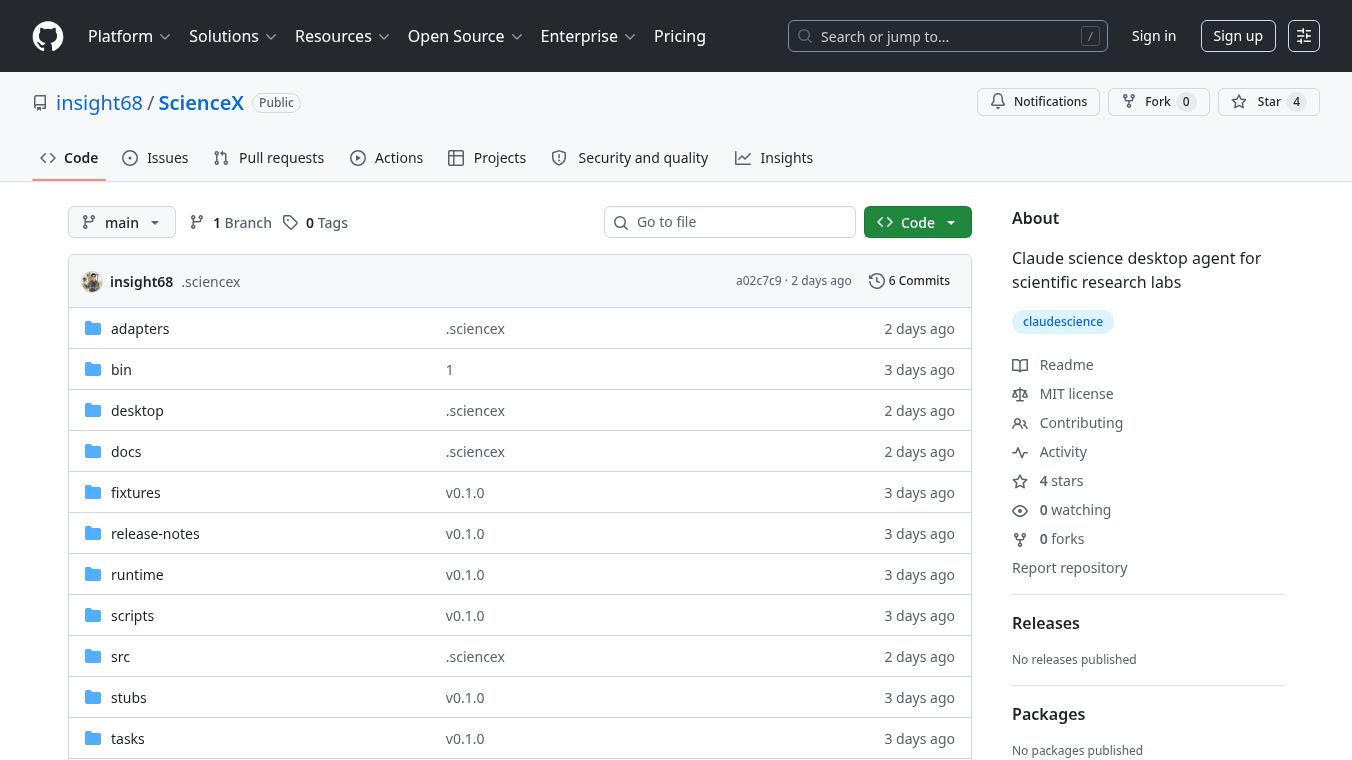
Task: Open the Platform menu
Action: 129,36
